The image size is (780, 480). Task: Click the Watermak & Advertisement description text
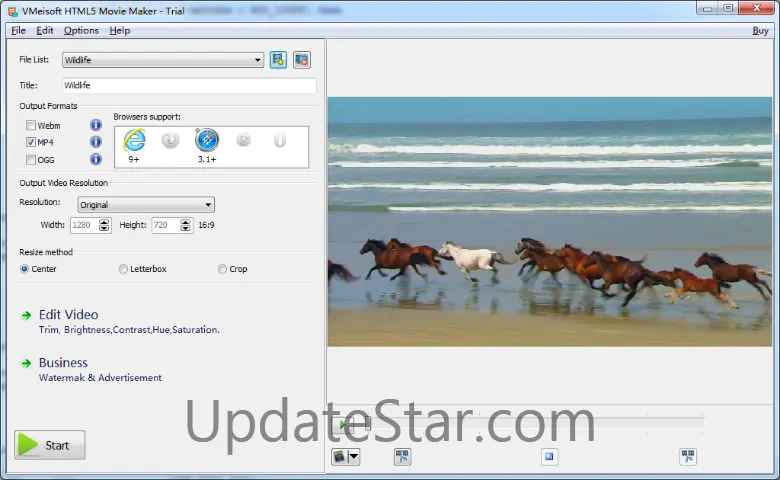(x=100, y=378)
